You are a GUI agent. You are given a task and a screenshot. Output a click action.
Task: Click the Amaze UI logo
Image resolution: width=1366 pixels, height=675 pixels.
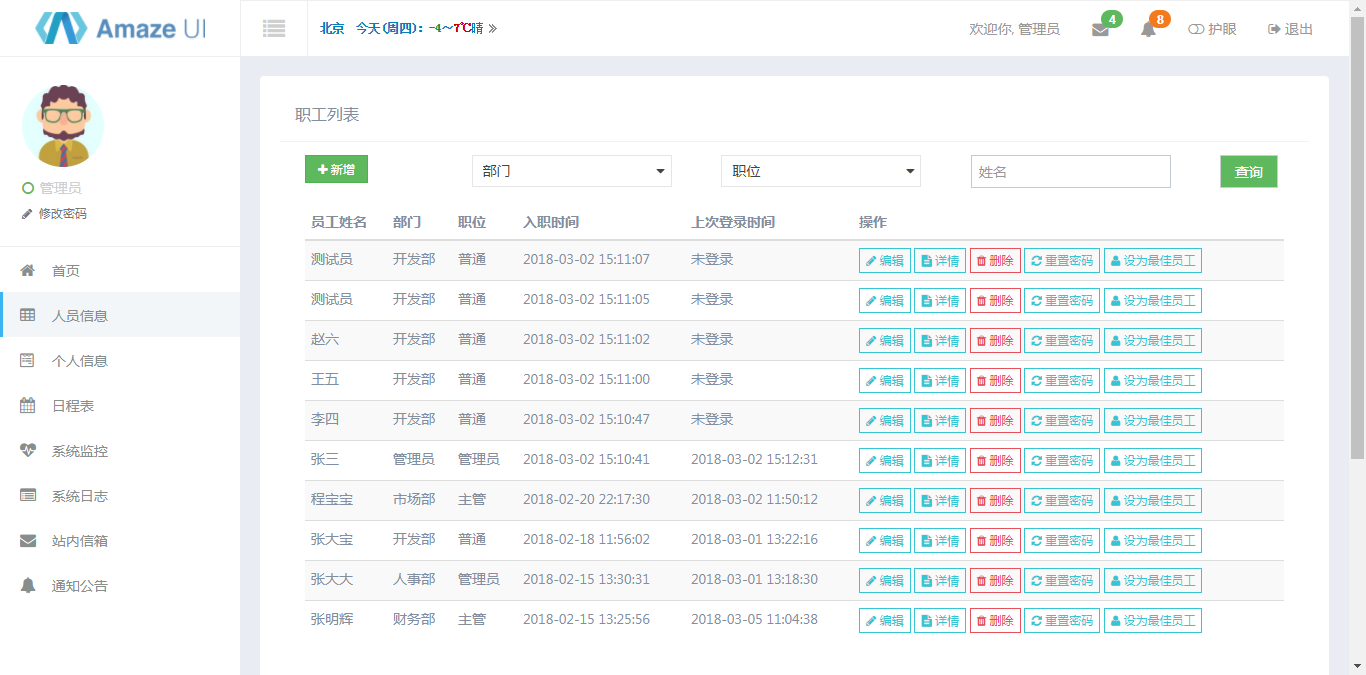(x=120, y=28)
